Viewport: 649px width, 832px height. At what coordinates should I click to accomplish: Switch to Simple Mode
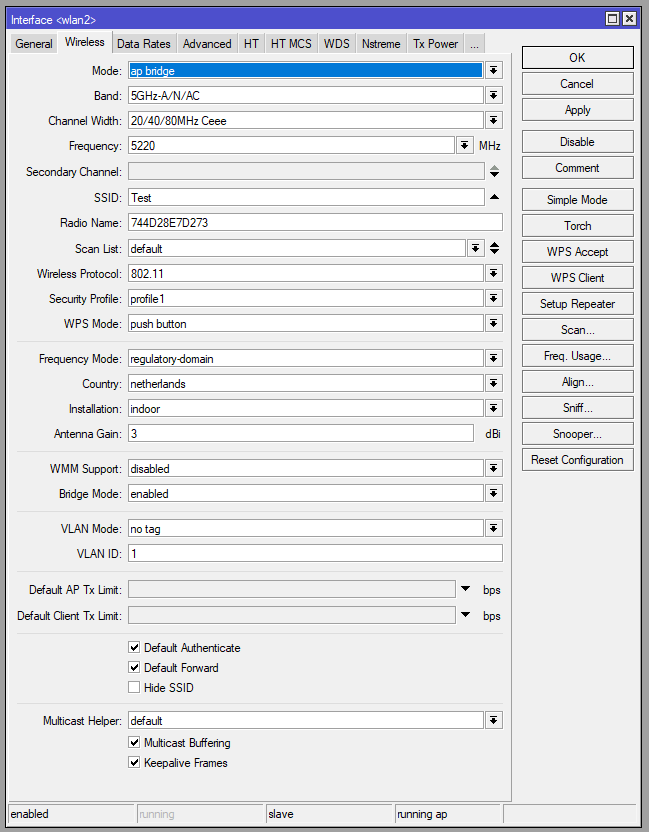pos(577,200)
